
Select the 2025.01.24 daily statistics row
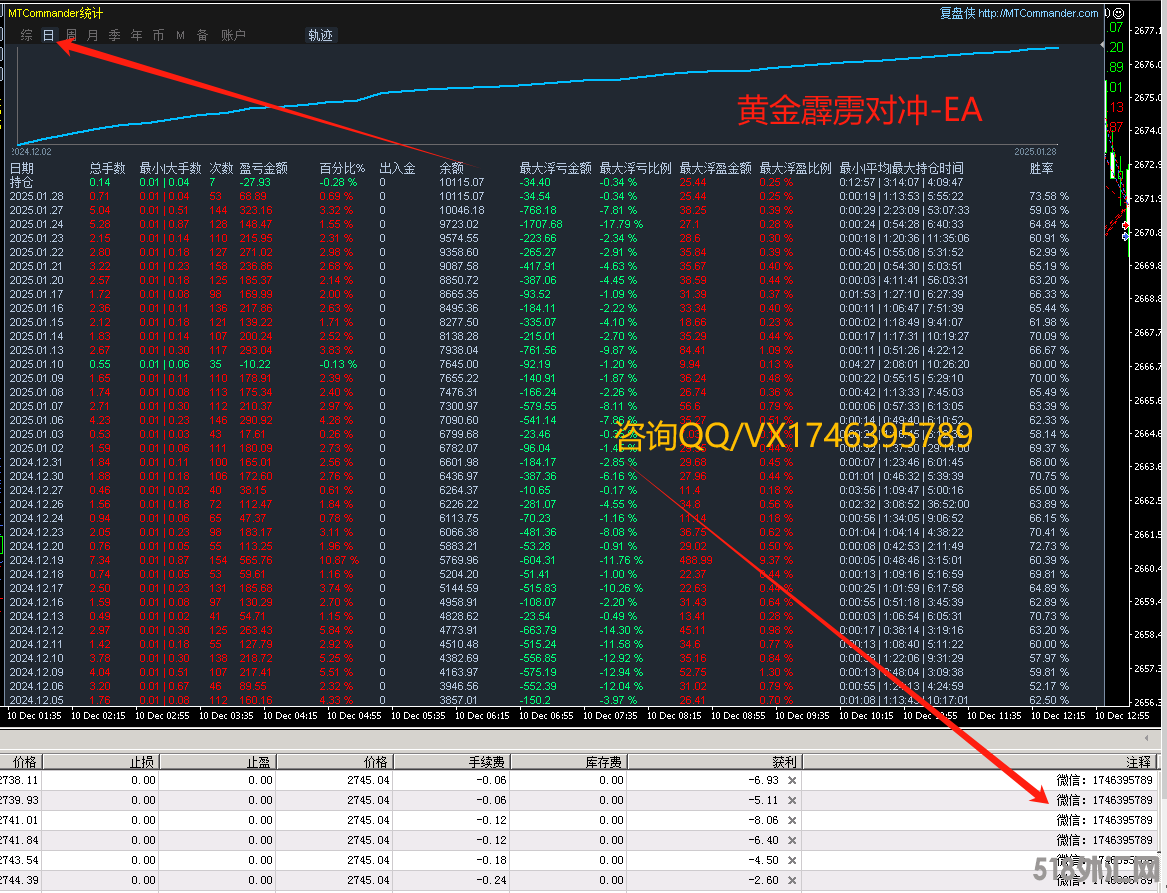click(x=37, y=224)
